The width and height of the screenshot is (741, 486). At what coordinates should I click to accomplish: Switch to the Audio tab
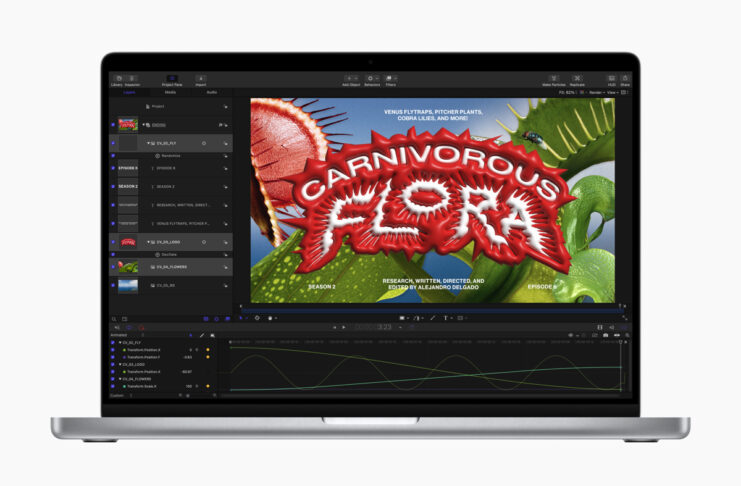[x=212, y=92]
